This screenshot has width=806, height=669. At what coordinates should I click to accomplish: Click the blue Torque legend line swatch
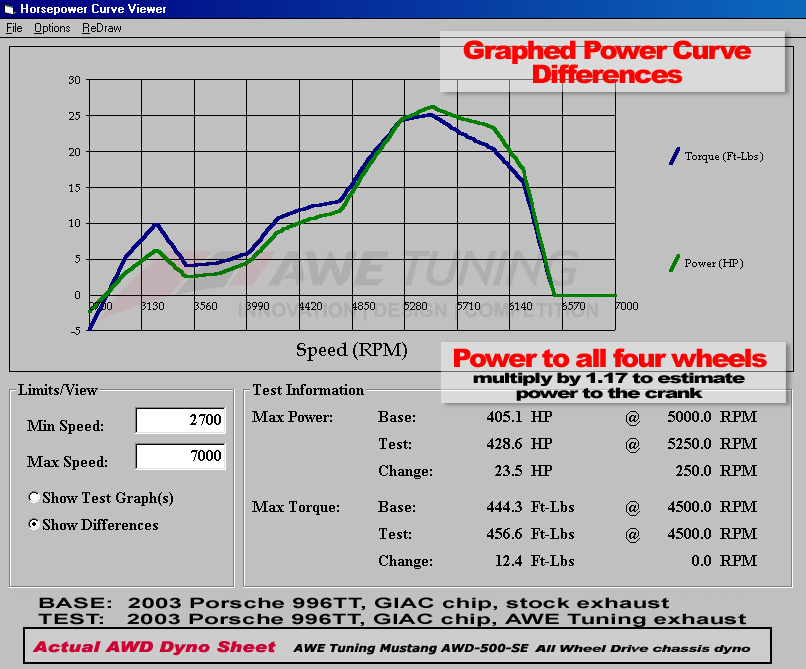pyautogui.click(x=674, y=156)
